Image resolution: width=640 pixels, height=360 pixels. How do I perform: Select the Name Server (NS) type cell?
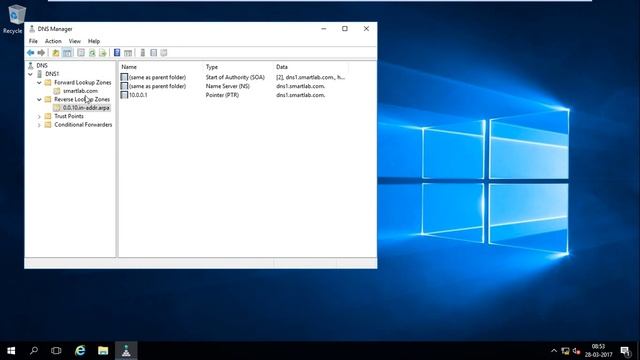pyautogui.click(x=228, y=86)
